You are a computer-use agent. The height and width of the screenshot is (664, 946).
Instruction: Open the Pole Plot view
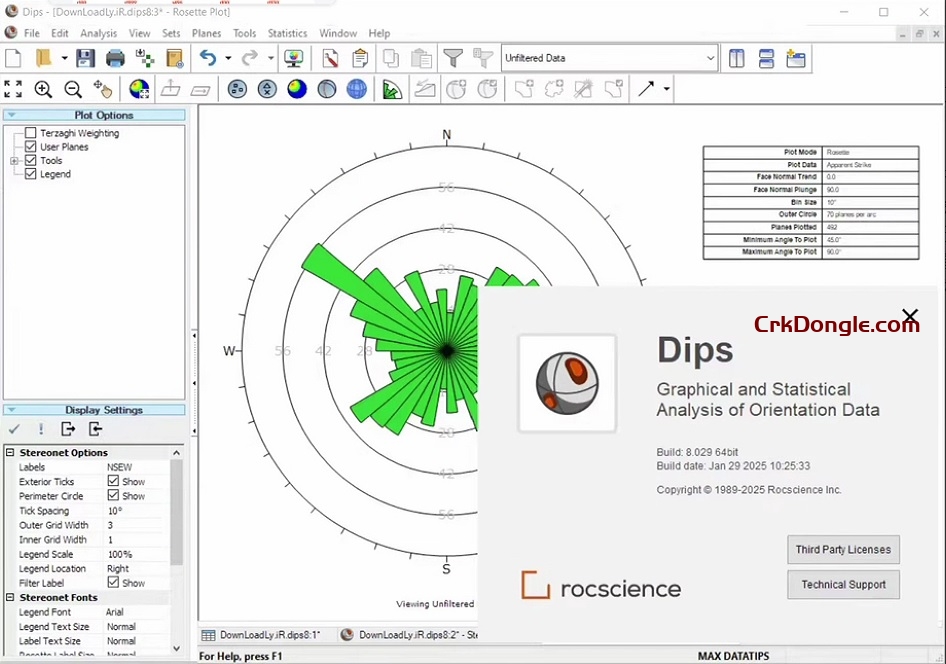click(x=237, y=89)
